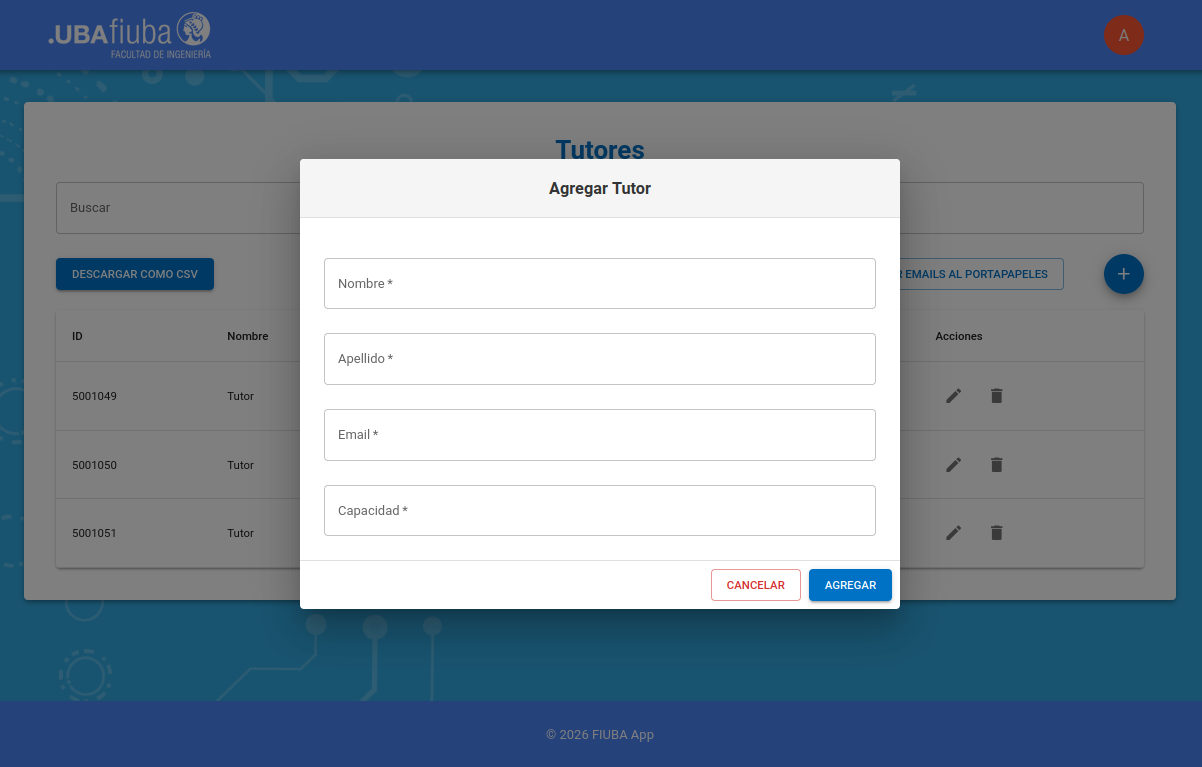The height and width of the screenshot is (767, 1202).
Task: Click trash icon in tutor 5001051 row
Action: [x=996, y=533]
